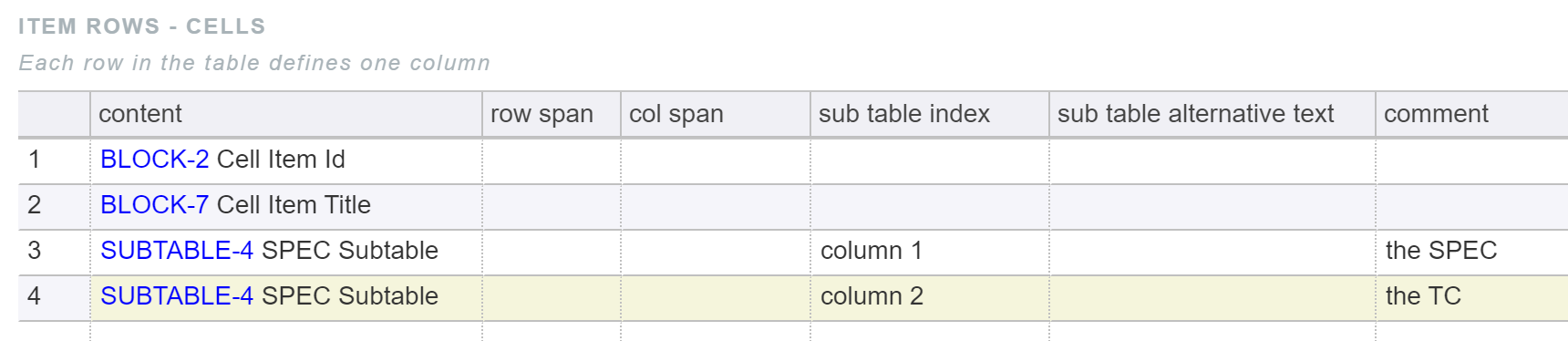This screenshot has width=1568, height=341.
Task: Open the BLOCK-7 link
Action: (154, 205)
